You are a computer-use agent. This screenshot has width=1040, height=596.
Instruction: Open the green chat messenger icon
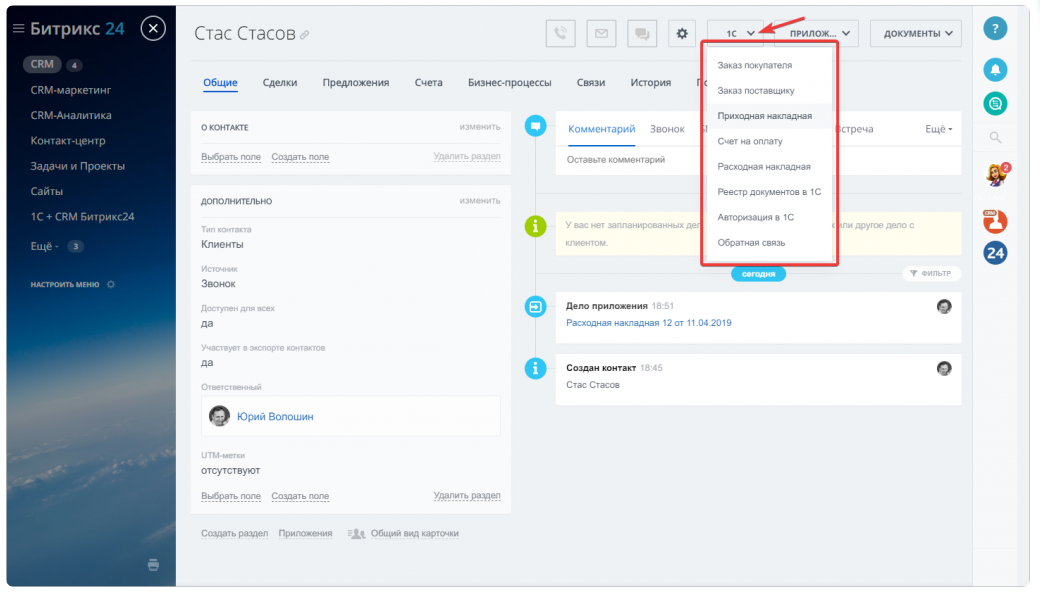995,103
